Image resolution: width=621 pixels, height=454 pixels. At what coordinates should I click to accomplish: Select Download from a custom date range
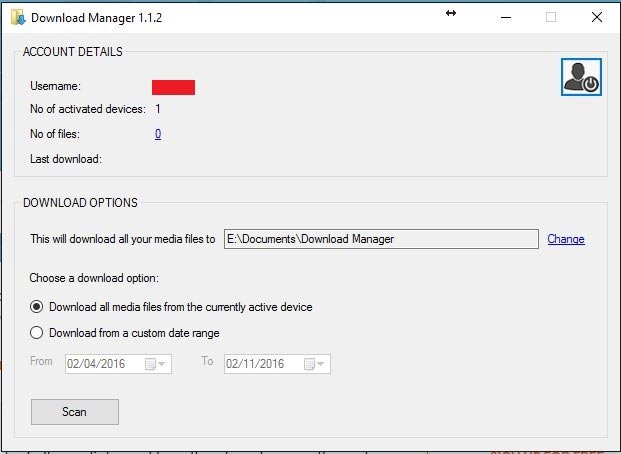click(36, 333)
